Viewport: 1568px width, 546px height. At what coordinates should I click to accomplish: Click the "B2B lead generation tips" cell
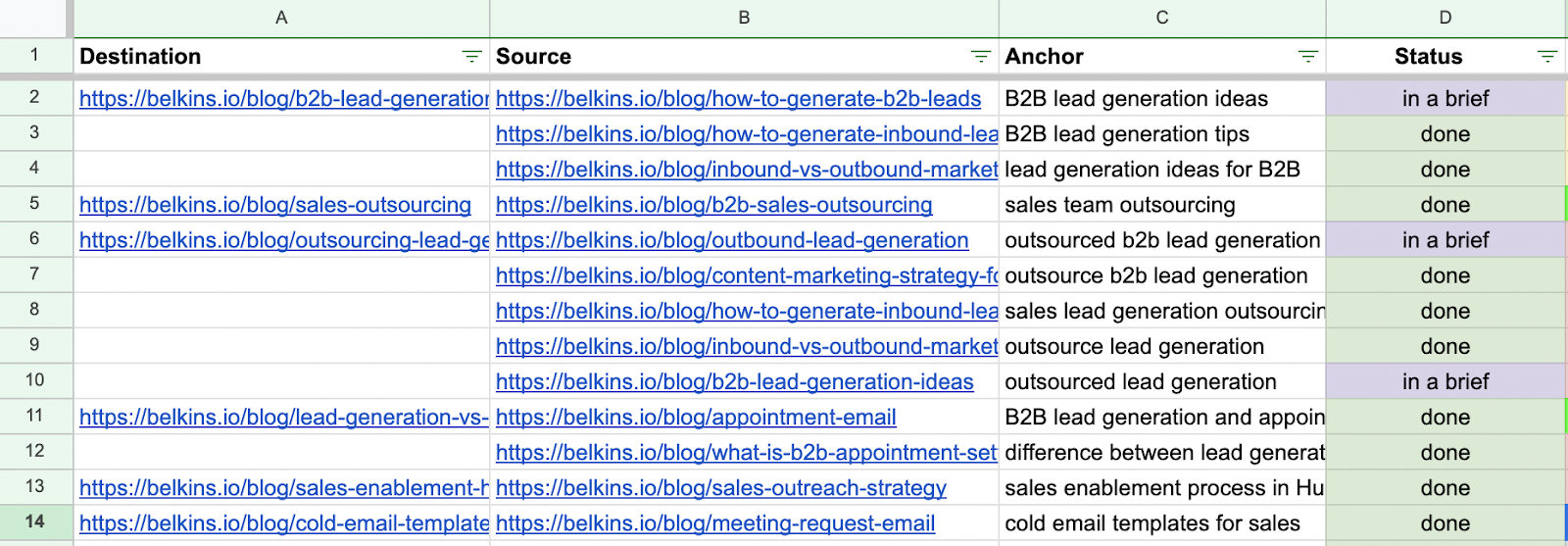click(1127, 134)
